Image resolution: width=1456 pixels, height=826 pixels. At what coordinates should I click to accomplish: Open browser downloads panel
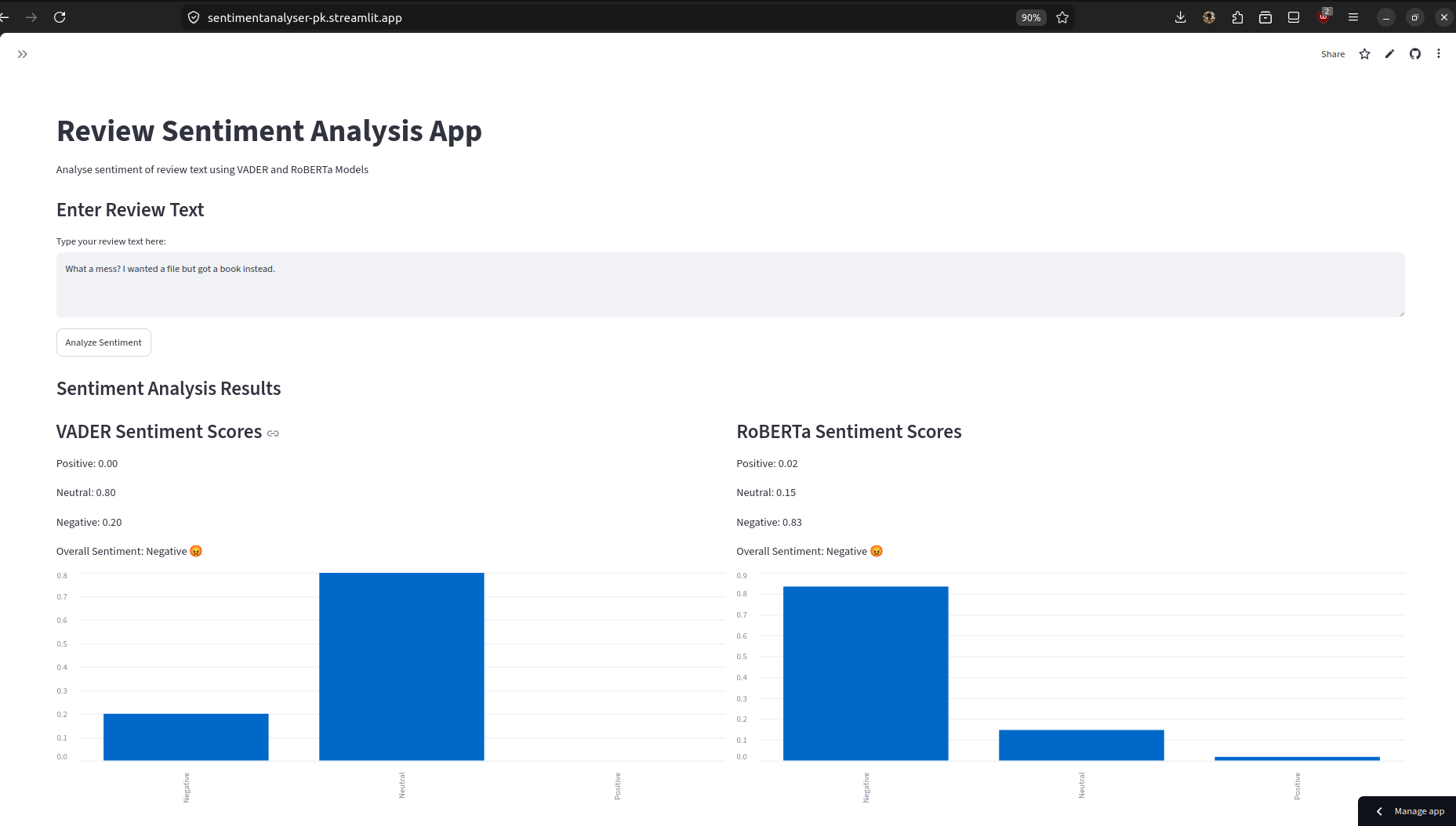tap(1180, 17)
